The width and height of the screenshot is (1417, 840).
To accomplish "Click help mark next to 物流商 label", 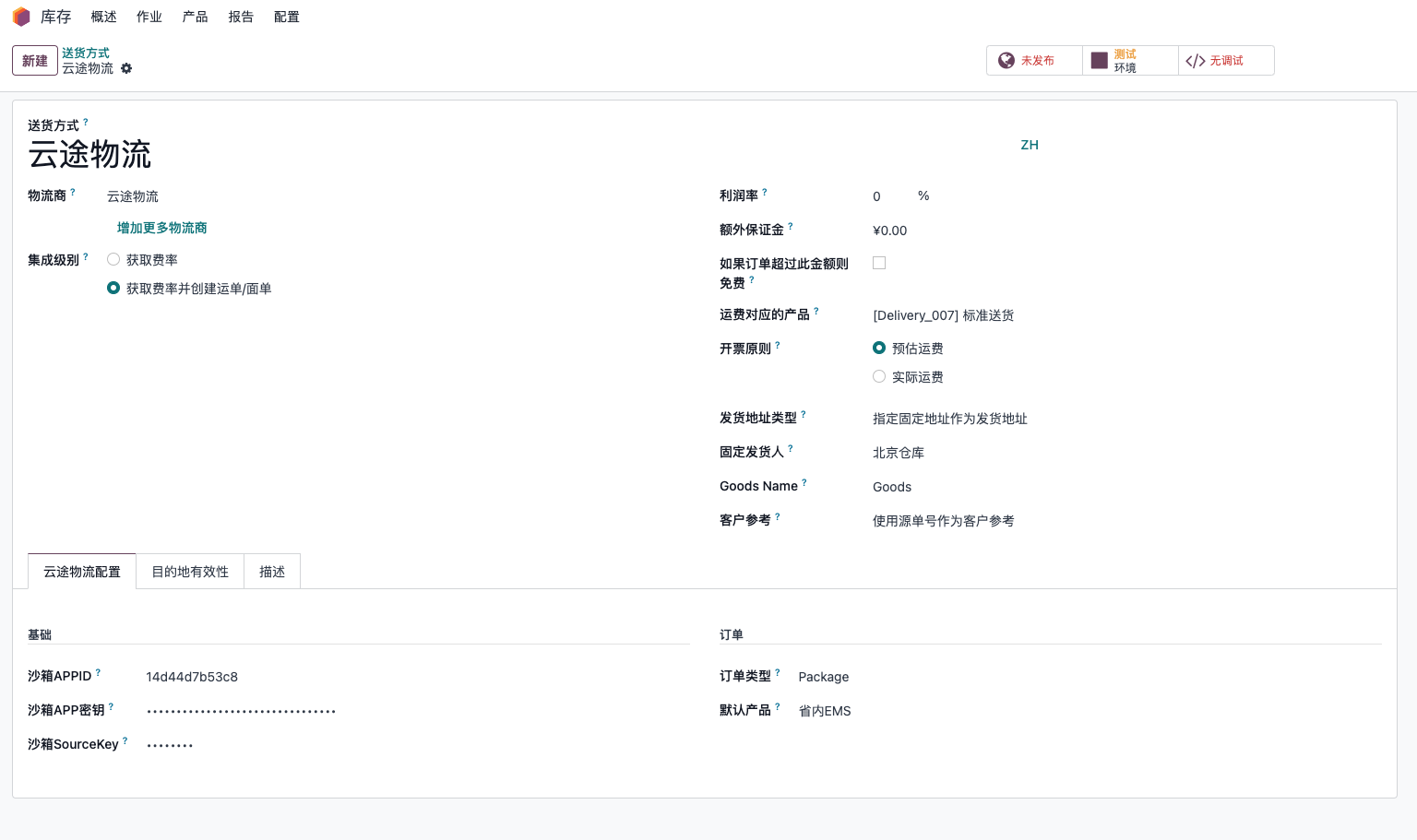I will point(73,192).
